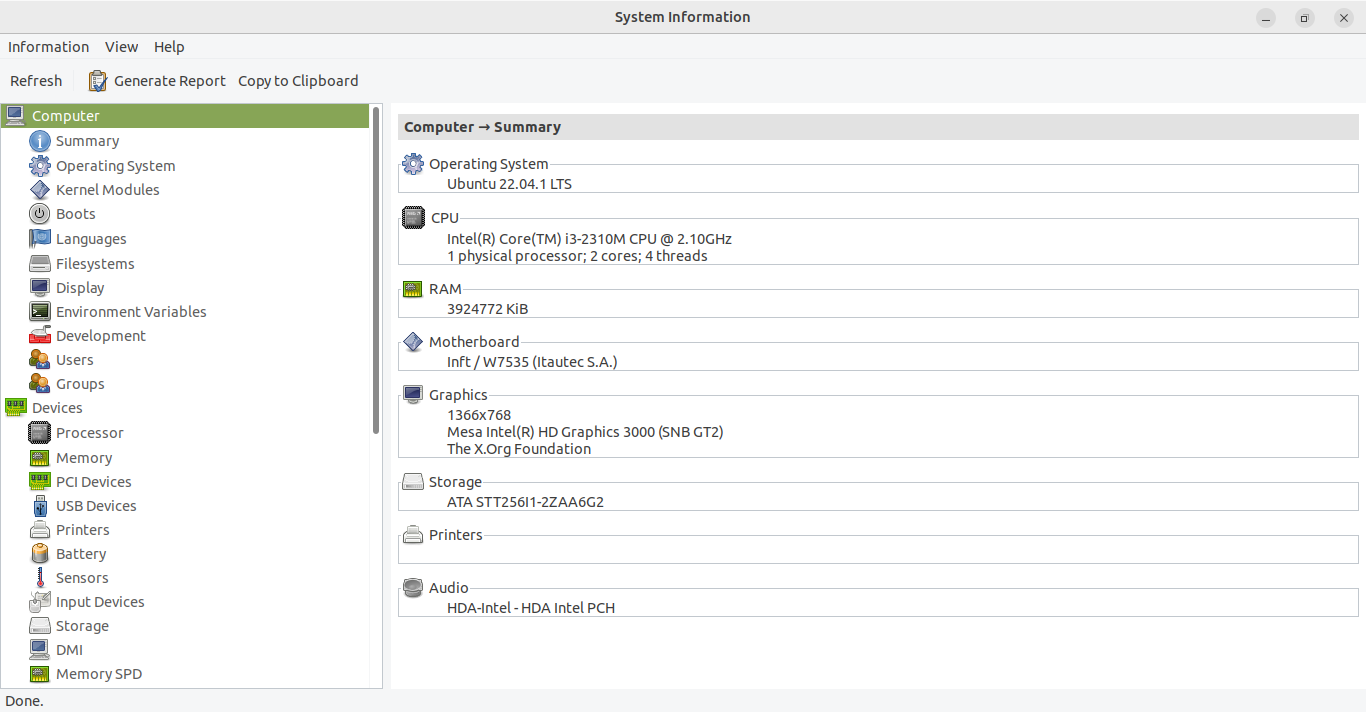
Task: Click the Summary info icon in sidebar
Action: (x=40, y=141)
